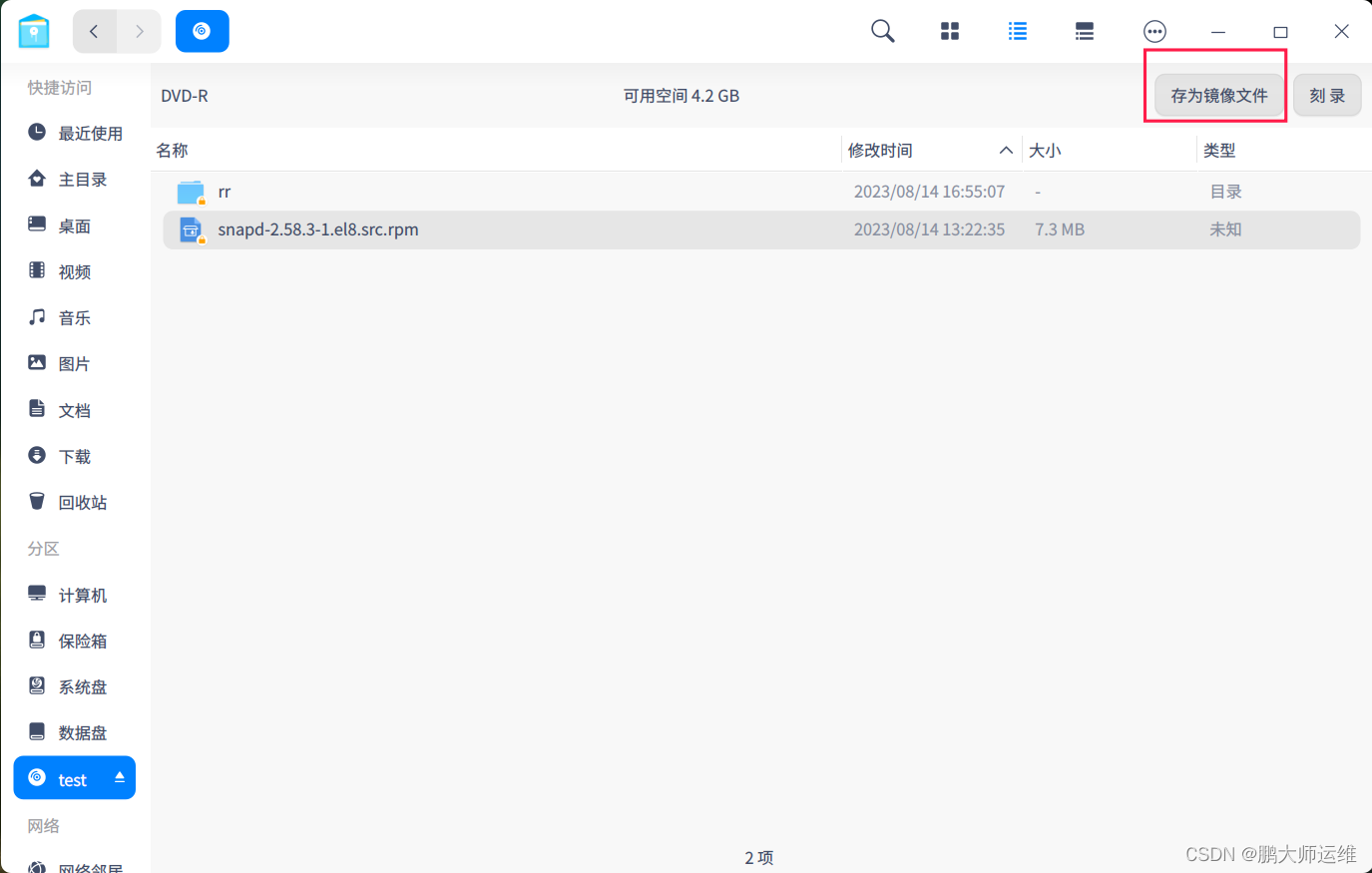
Task: Open 图片 in sidebar
Action: click(x=75, y=363)
